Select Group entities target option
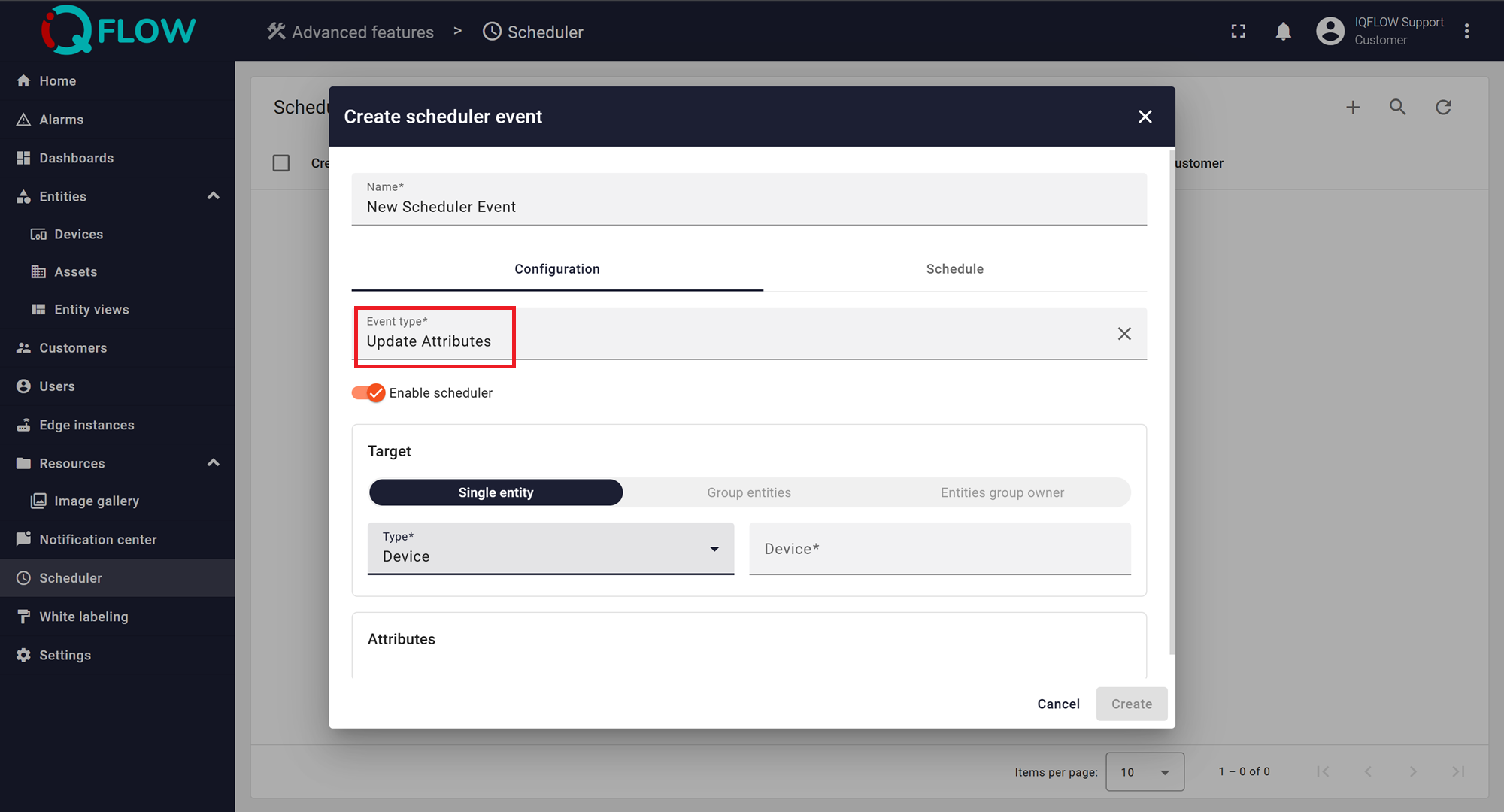 point(748,493)
